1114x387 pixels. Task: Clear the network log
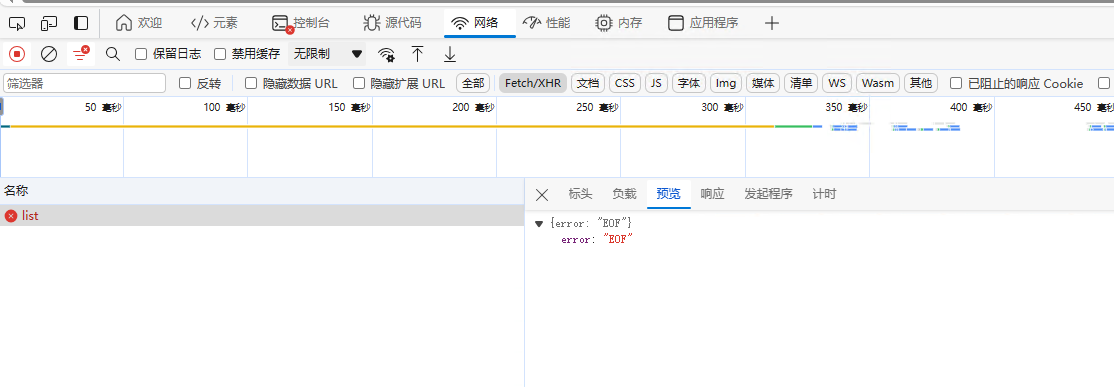49,54
